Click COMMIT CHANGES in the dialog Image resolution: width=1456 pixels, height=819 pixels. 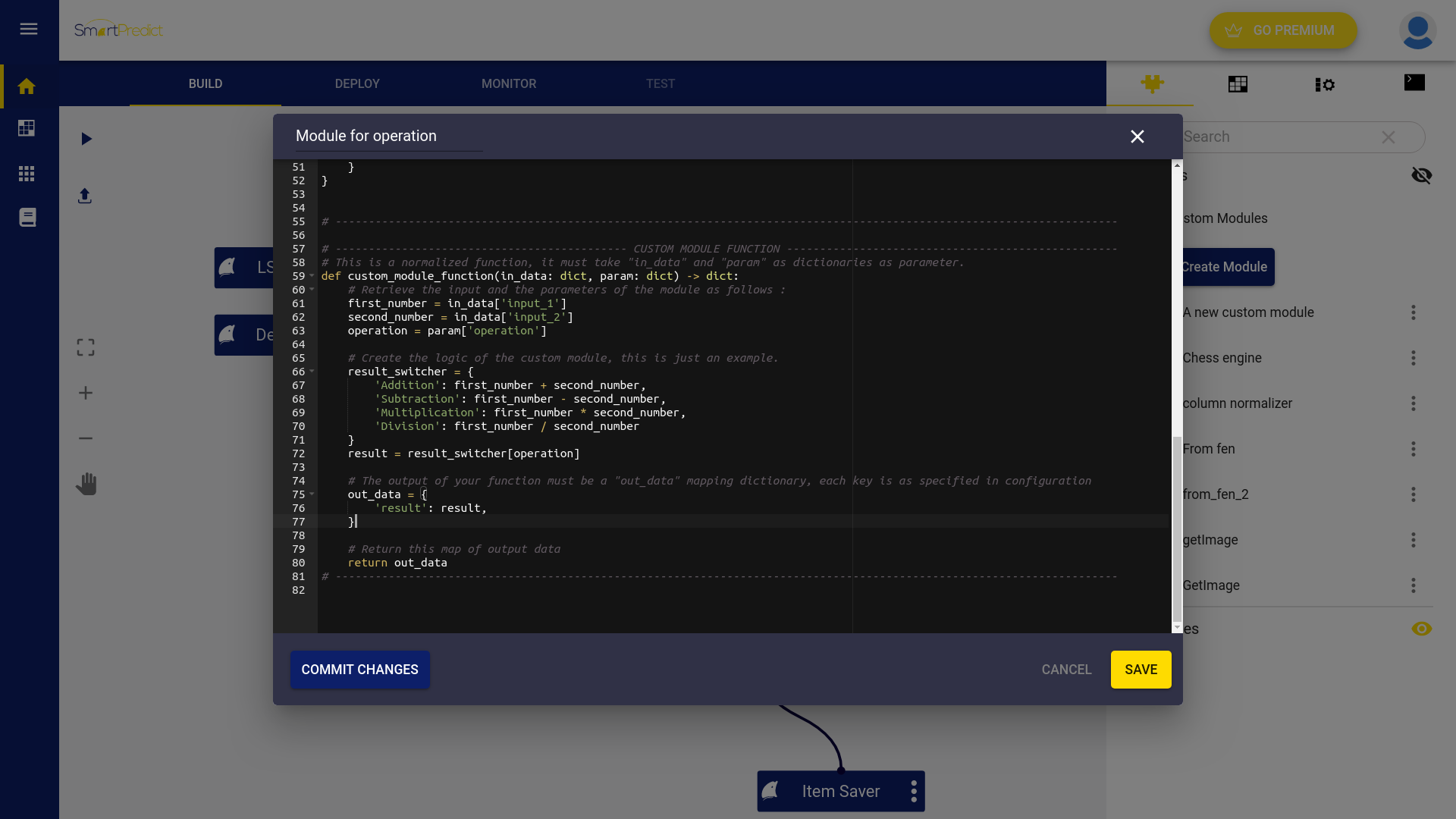tap(359, 670)
